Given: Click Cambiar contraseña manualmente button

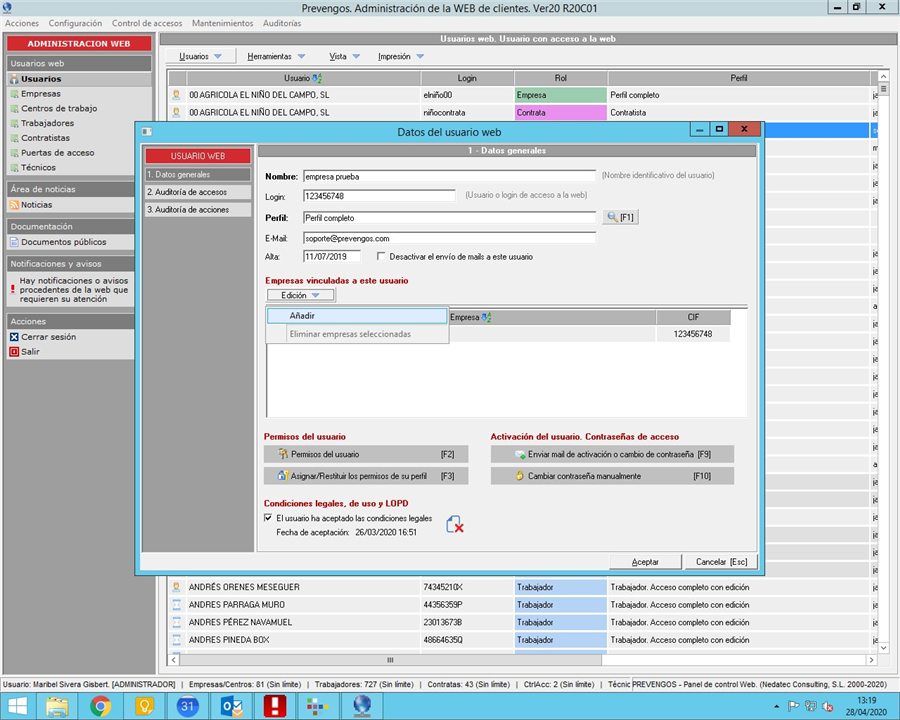Looking at the screenshot, I should point(612,476).
